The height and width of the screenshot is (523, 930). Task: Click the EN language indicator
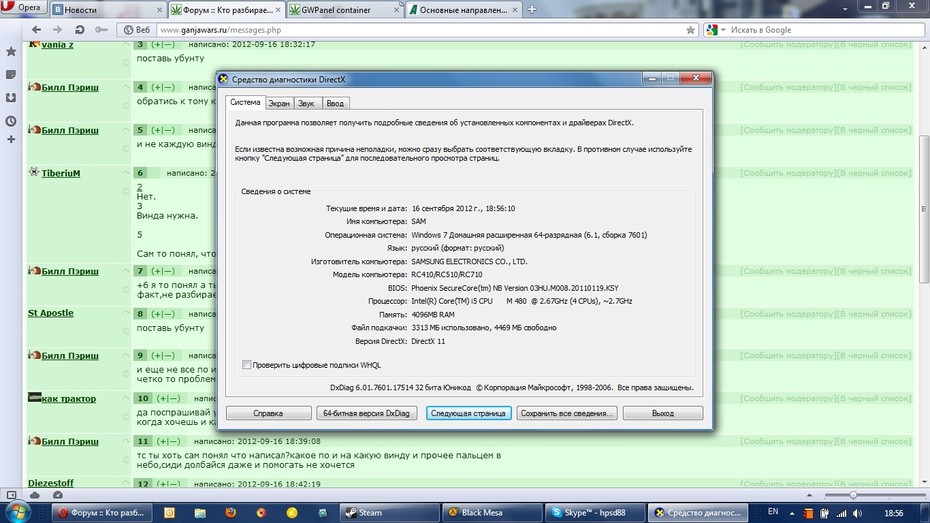(x=773, y=512)
